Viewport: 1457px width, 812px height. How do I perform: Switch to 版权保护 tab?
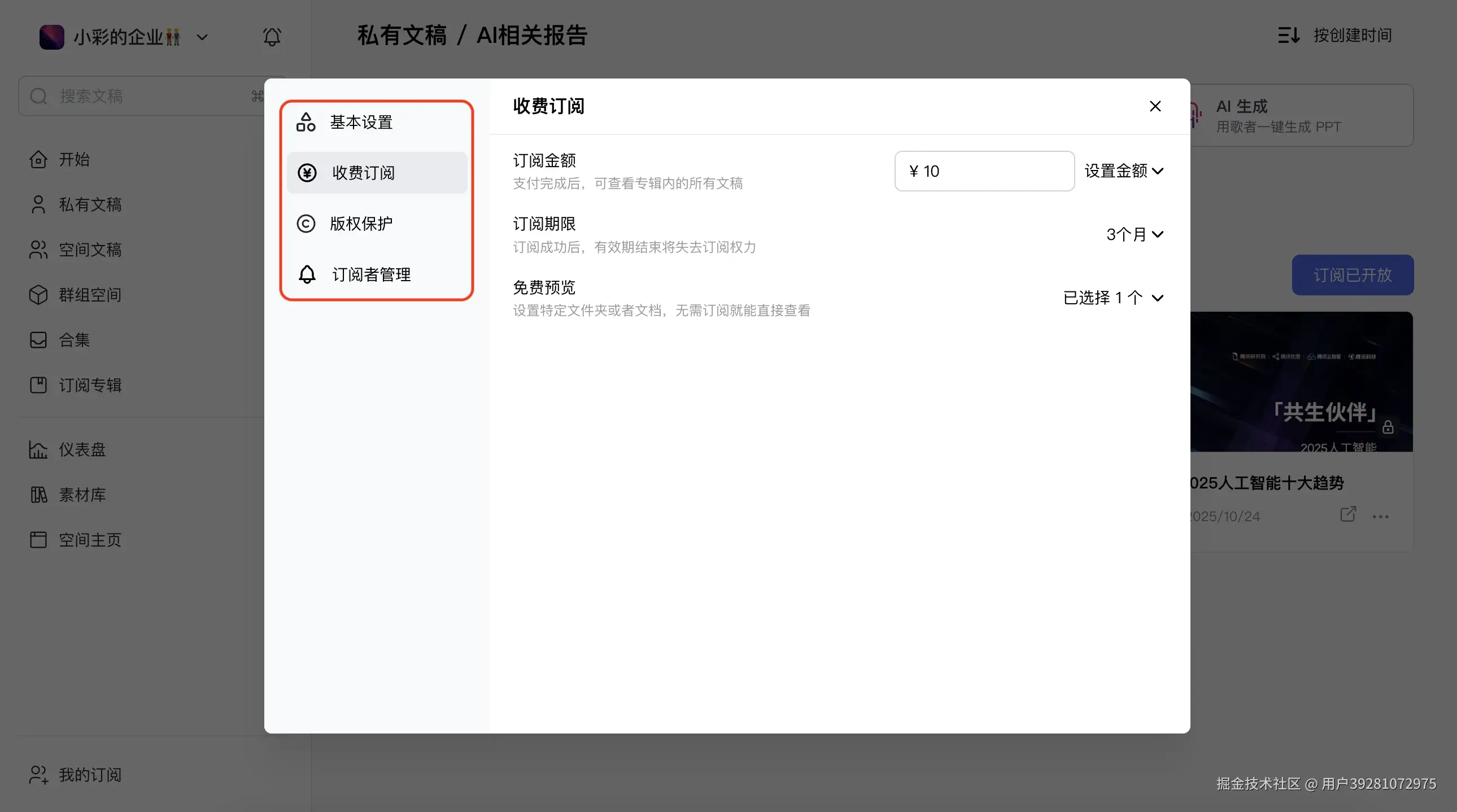pyautogui.click(x=361, y=224)
